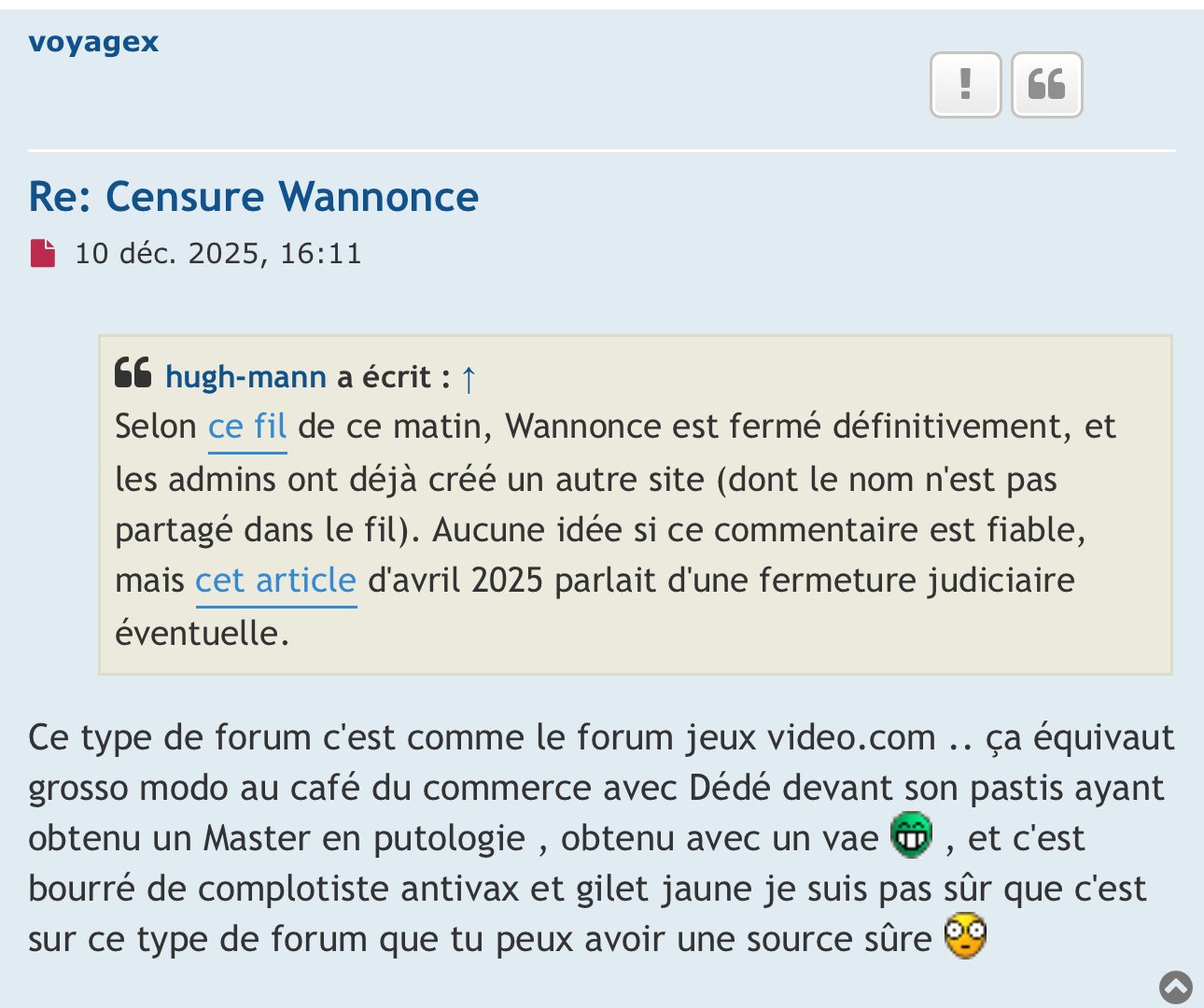The height and width of the screenshot is (1008, 1204).
Task: Jump to original post via up arrow
Action: (x=469, y=379)
